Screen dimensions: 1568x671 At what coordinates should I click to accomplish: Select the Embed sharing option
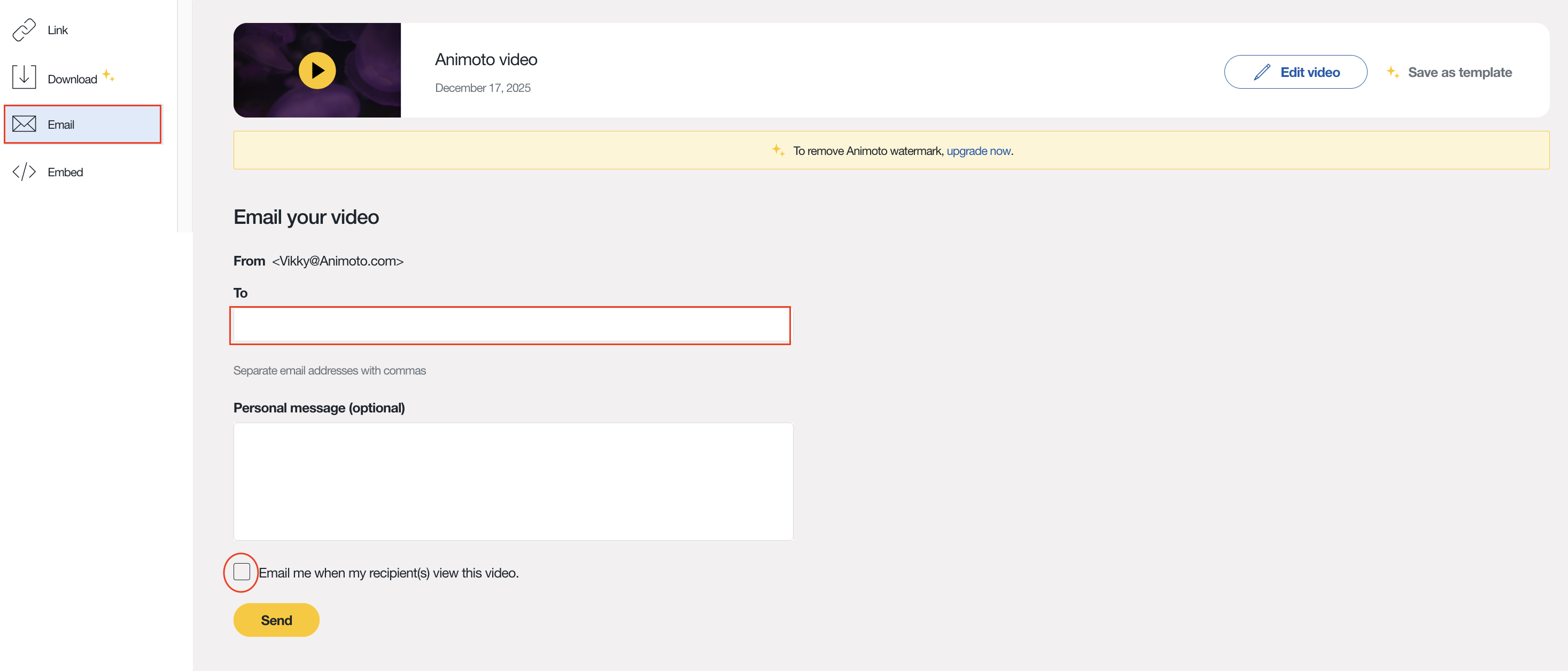(x=65, y=172)
